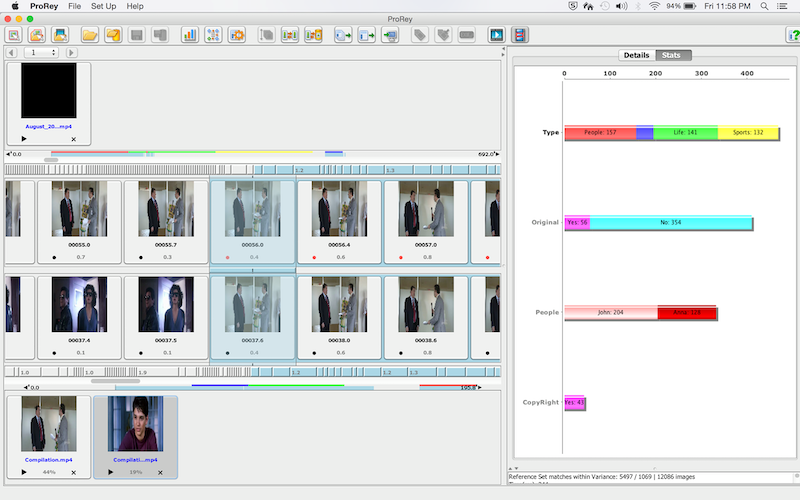The height and width of the screenshot is (500, 800).
Task: Open the August_20...mp4 file name link
Action: [48, 127]
